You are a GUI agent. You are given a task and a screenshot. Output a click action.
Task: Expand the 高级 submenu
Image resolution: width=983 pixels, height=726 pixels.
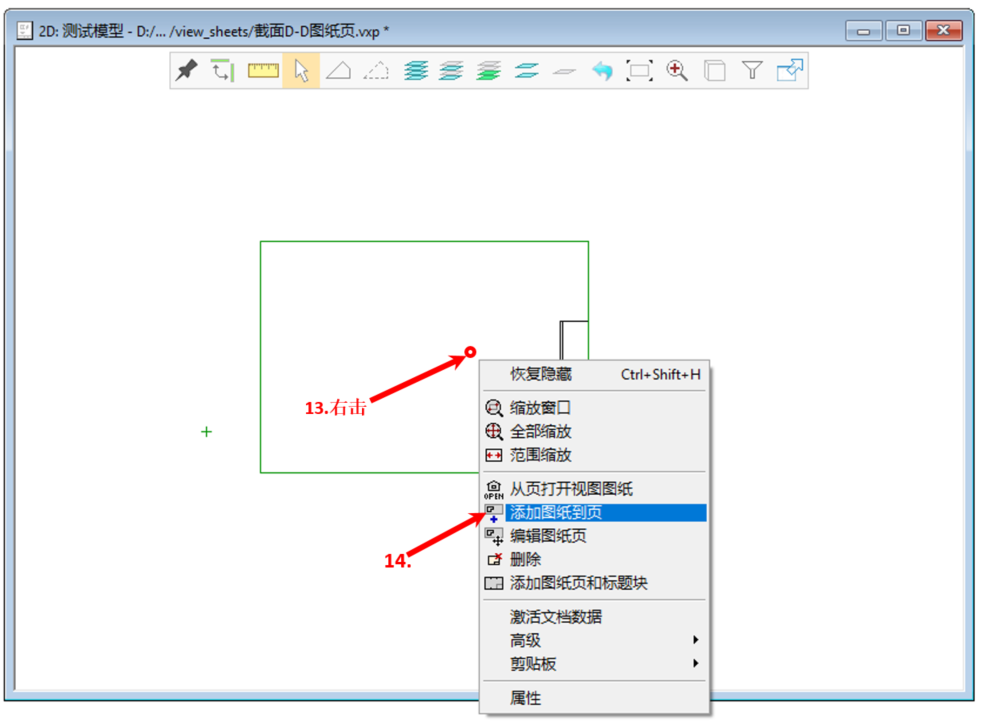[594, 640]
